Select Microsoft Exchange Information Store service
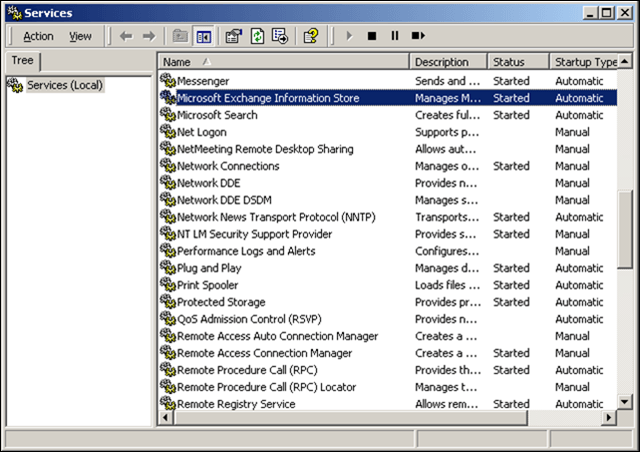640x452 pixels. [x=388, y=98]
